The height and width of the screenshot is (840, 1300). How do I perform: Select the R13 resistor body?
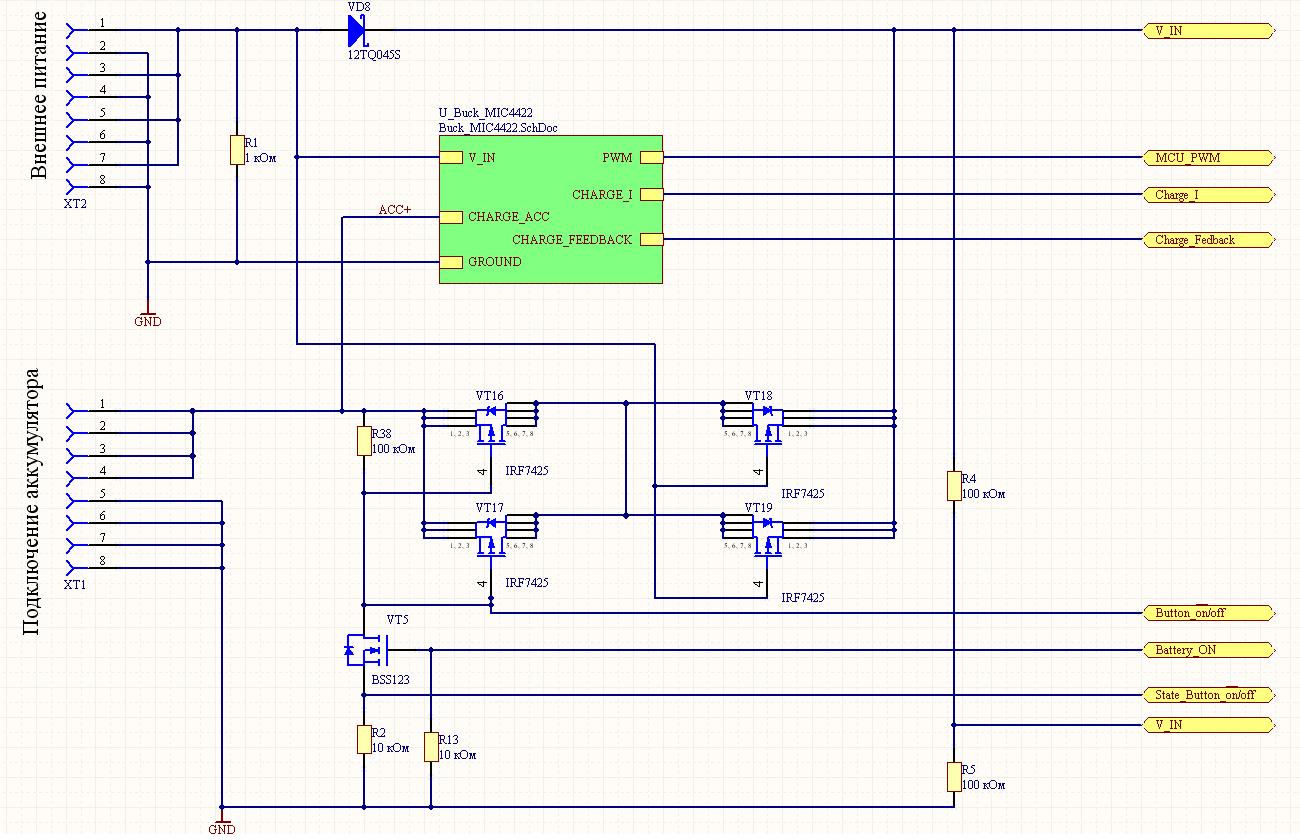tap(431, 747)
